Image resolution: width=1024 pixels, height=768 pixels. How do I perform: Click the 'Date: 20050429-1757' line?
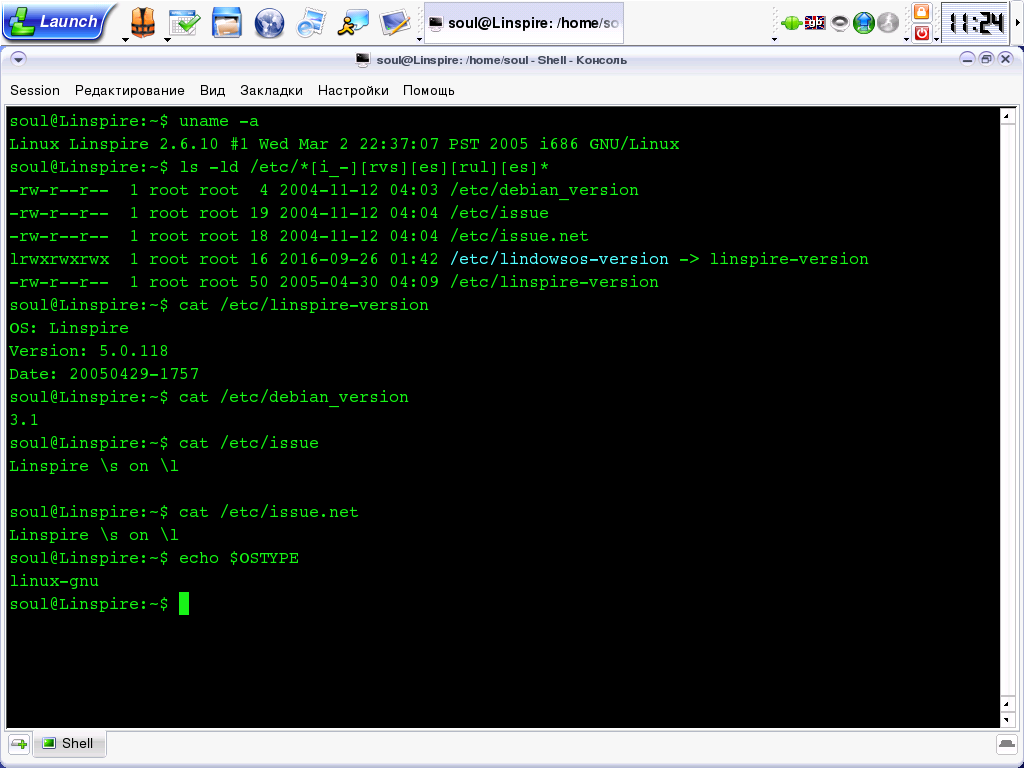(104, 374)
